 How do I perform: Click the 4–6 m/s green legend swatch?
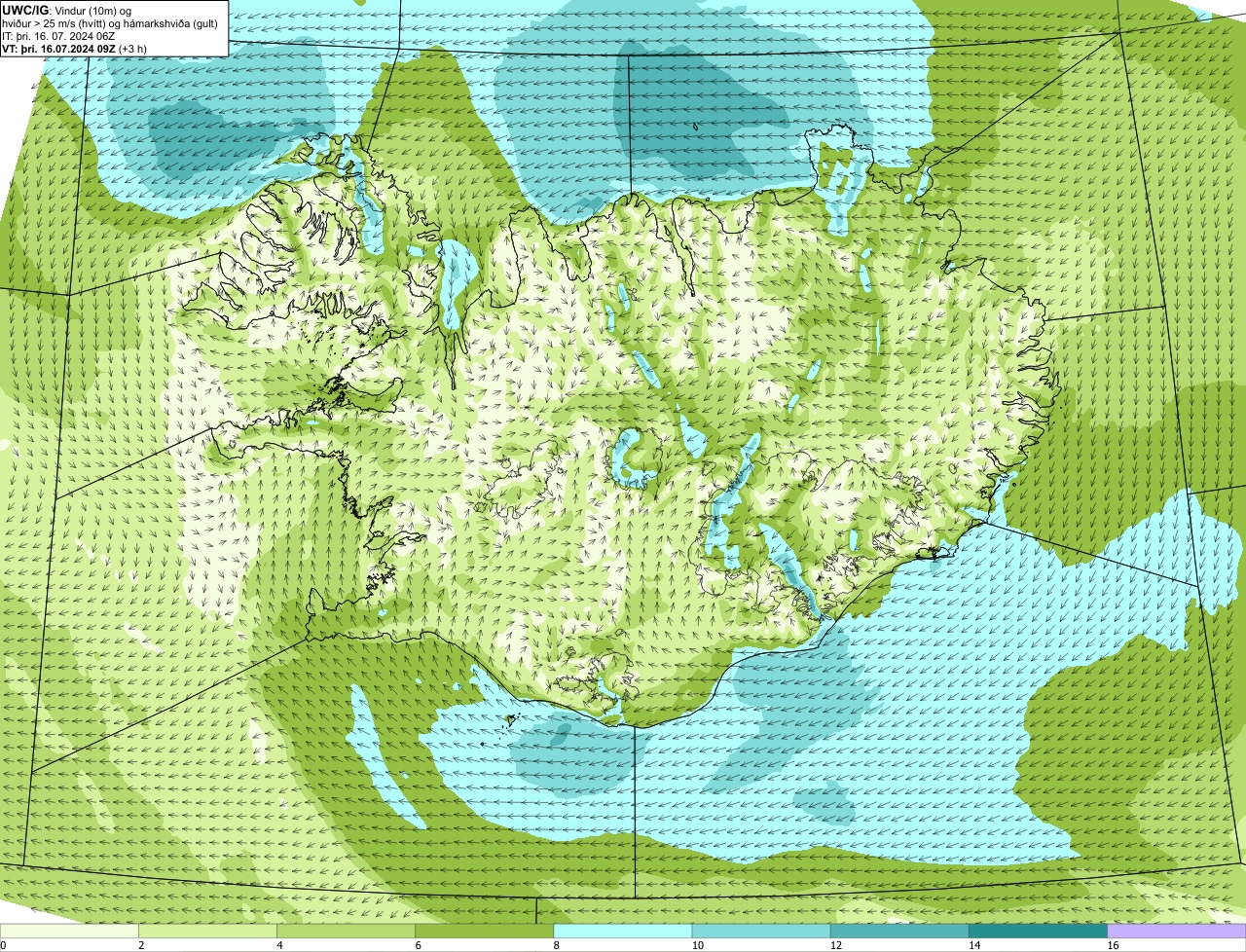tap(346, 932)
